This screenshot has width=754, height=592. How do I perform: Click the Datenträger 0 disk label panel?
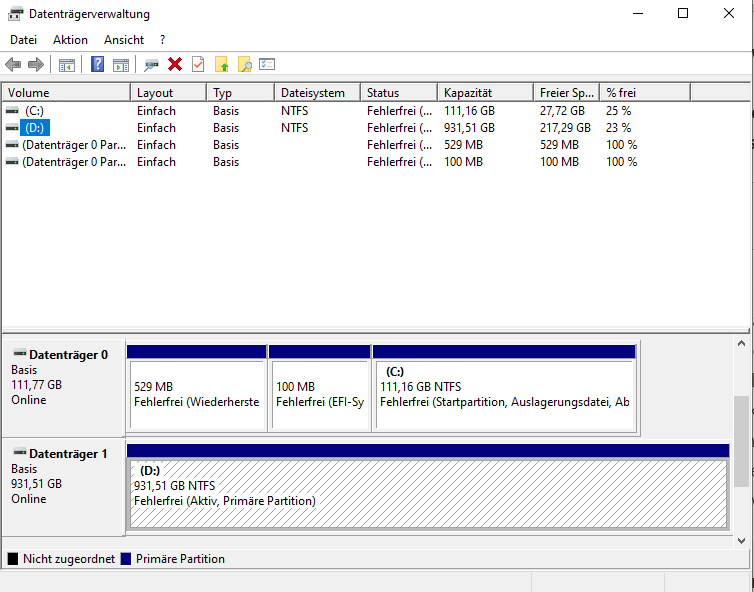click(x=63, y=388)
